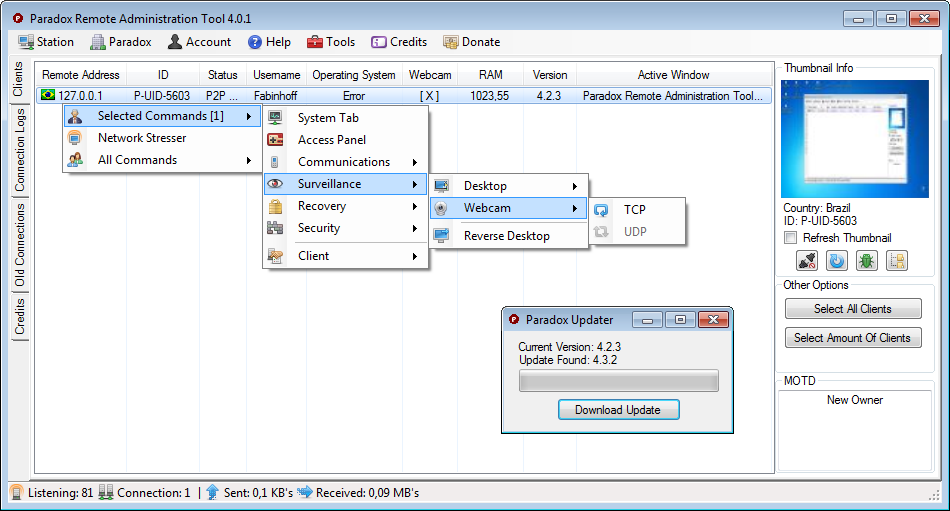This screenshot has height=511, width=950.
Task: Expand the Selected Commands [1] submenu arrow
Action: pyautogui.click(x=248, y=116)
